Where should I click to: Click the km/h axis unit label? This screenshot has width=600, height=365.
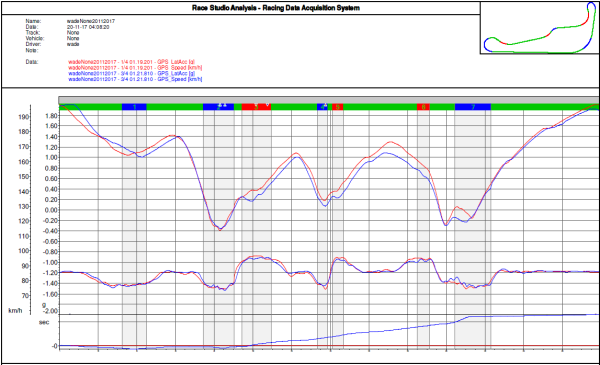[x=15, y=311]
